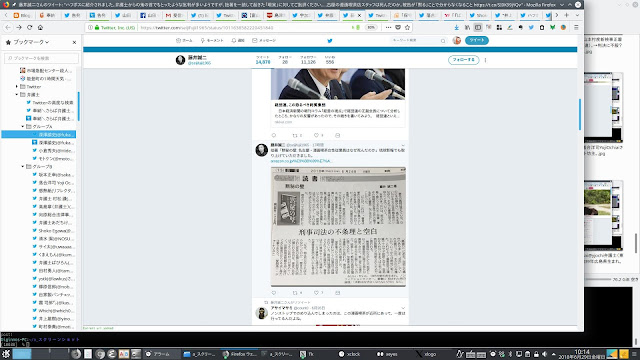Collapse the Group B bookmark folder
The height and width of the screenshot is (360, 640).
click(23, 167)
